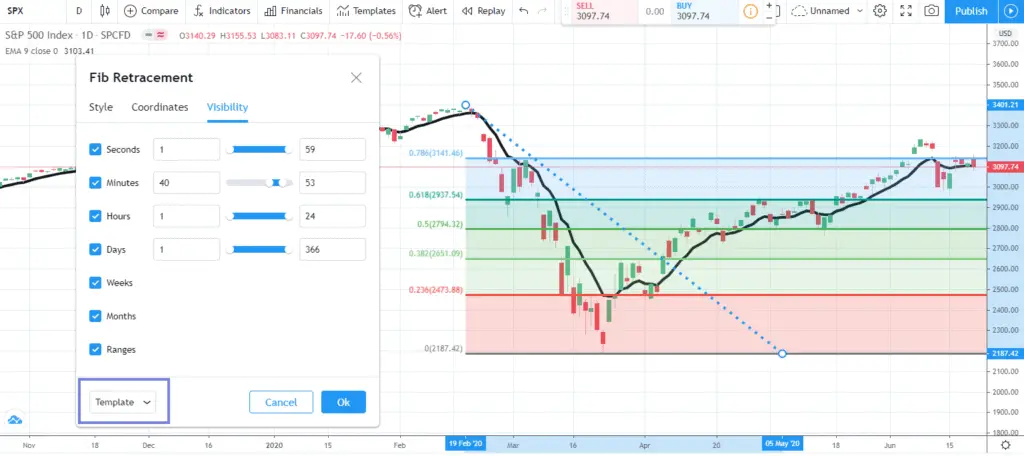Confirm the dialog with Ok
Image resolution: width=1024 pixels, height=456 pixels.
coord(344,402)
